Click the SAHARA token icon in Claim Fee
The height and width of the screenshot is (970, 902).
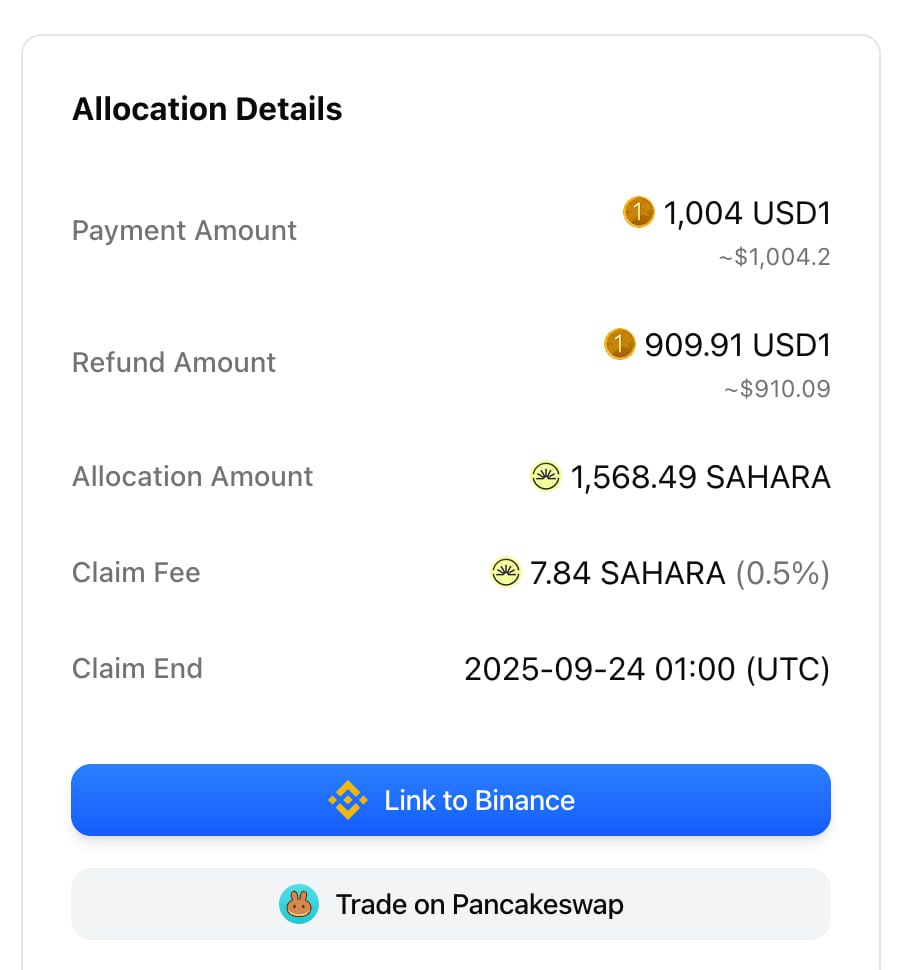(x=505, y=572)
